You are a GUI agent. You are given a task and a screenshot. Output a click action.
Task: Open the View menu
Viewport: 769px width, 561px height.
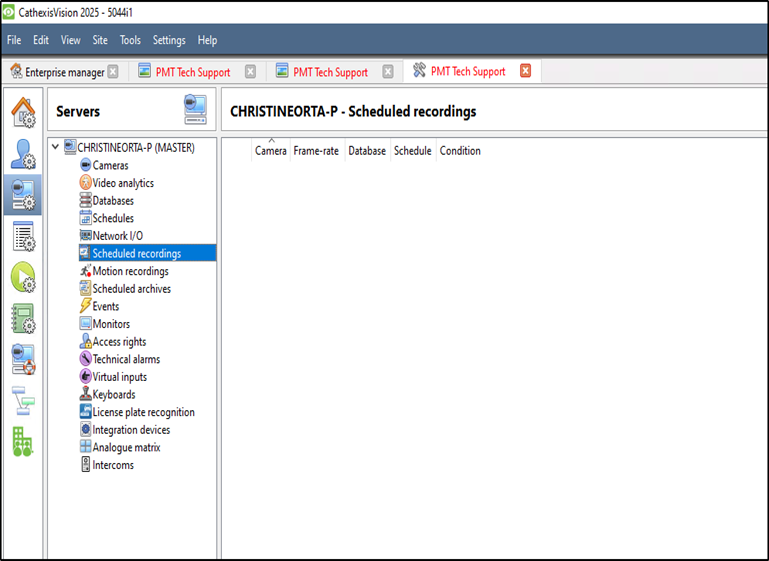click(71, 40)
